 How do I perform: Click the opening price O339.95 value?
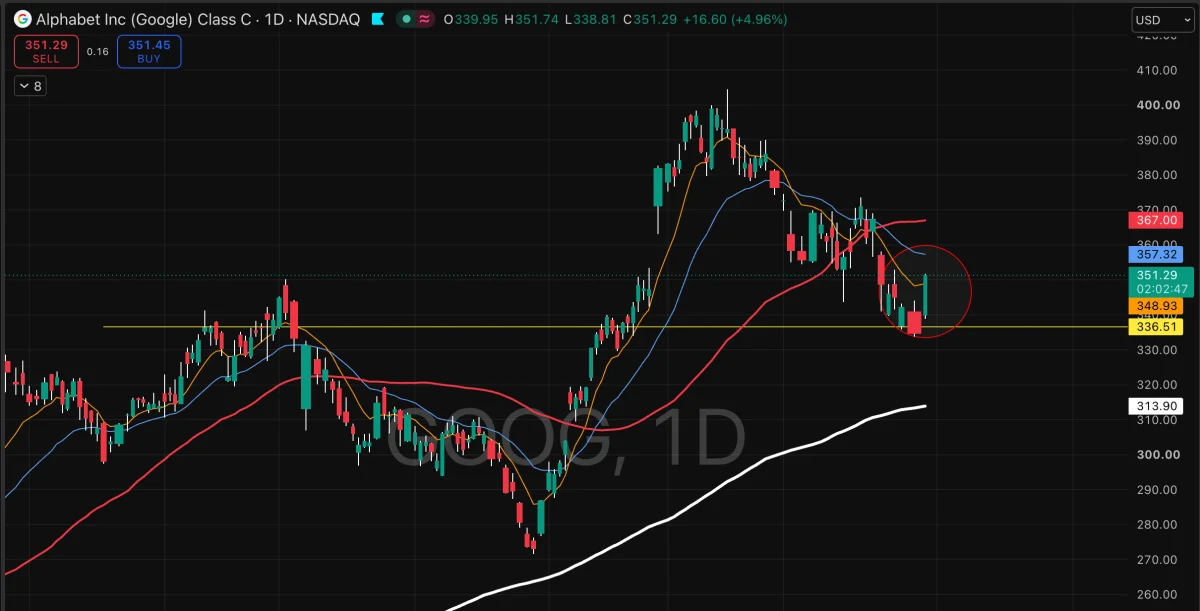tap(472, 19)
